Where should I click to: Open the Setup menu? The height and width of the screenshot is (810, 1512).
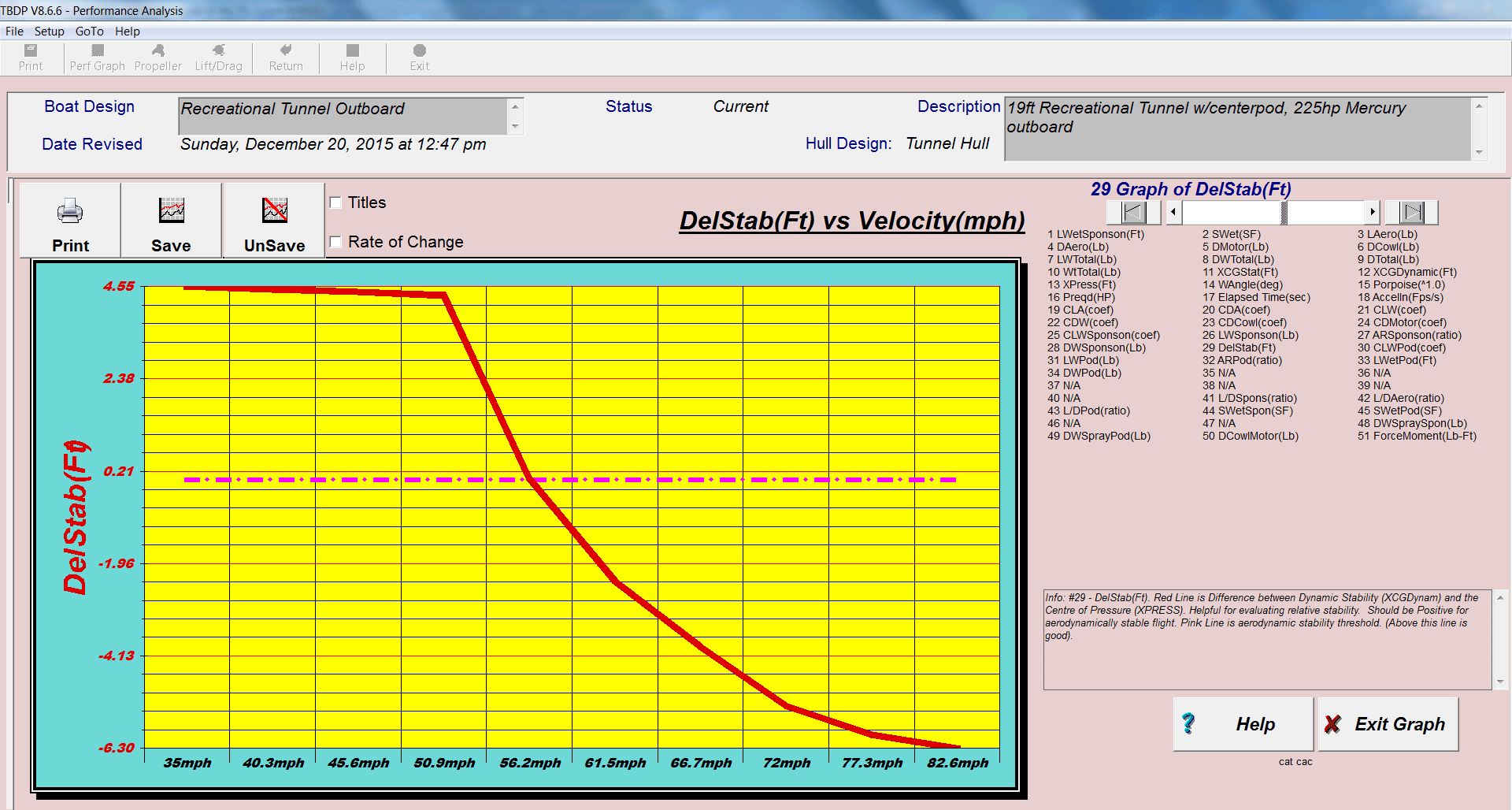click(49, 32)
